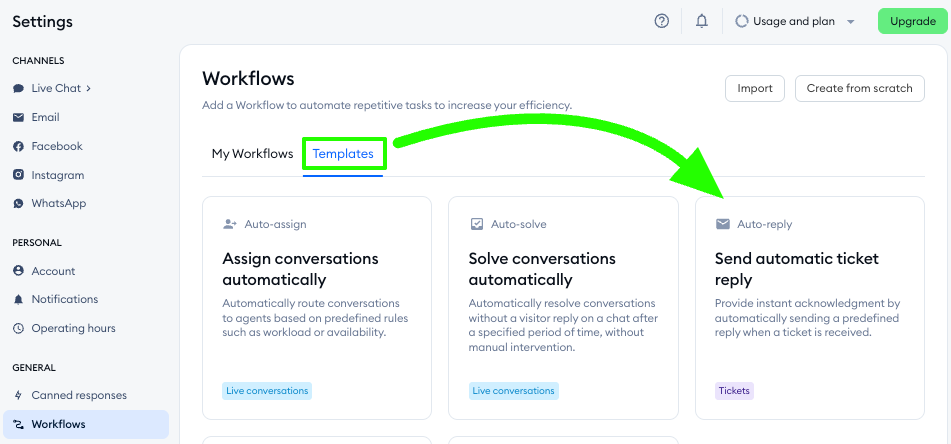
Task: Click the Facebook channel icon
Action: (18, 146)
